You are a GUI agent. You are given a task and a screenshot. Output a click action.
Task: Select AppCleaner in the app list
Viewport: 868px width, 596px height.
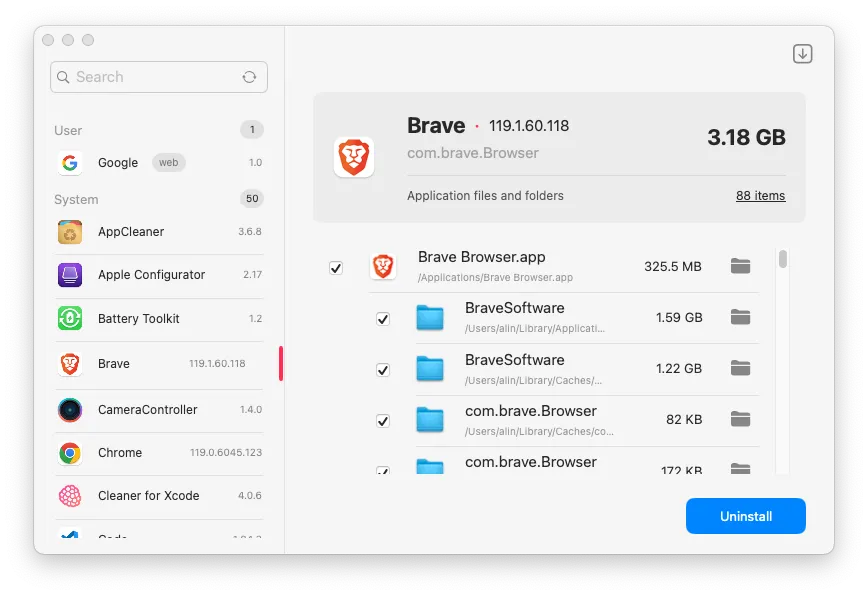(159, 232)
